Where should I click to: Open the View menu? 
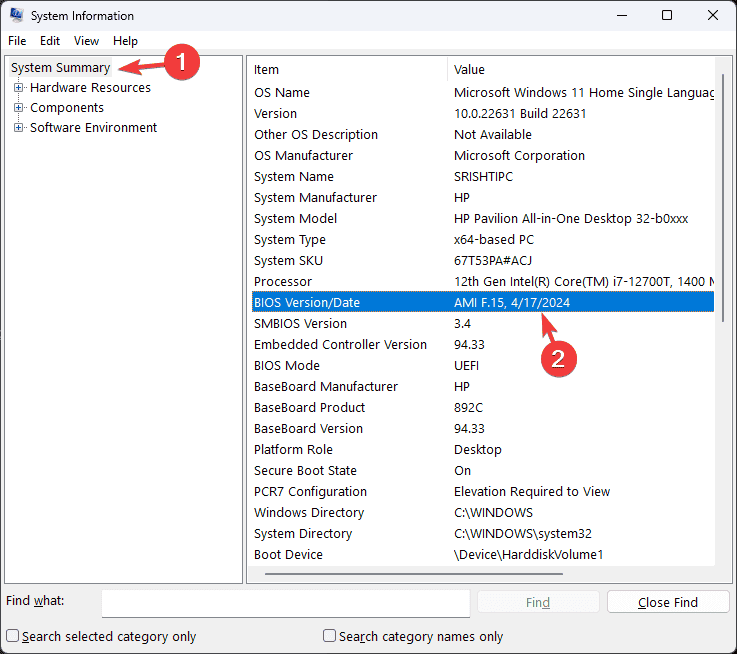(x=86, y=41)
